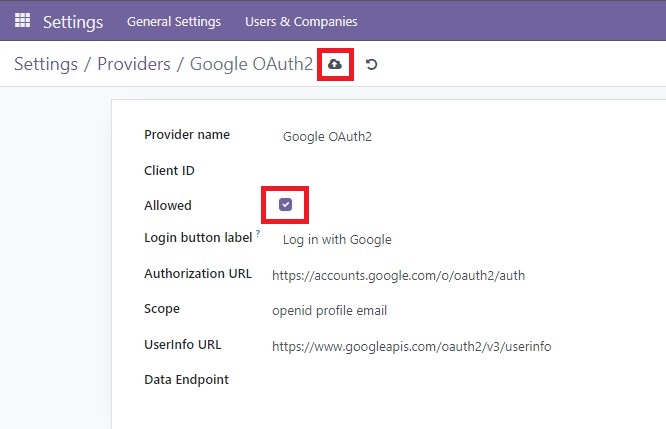This screenshot has width=666, height=429.
Task: Click the Client ID label
Action: click(169, 170)
